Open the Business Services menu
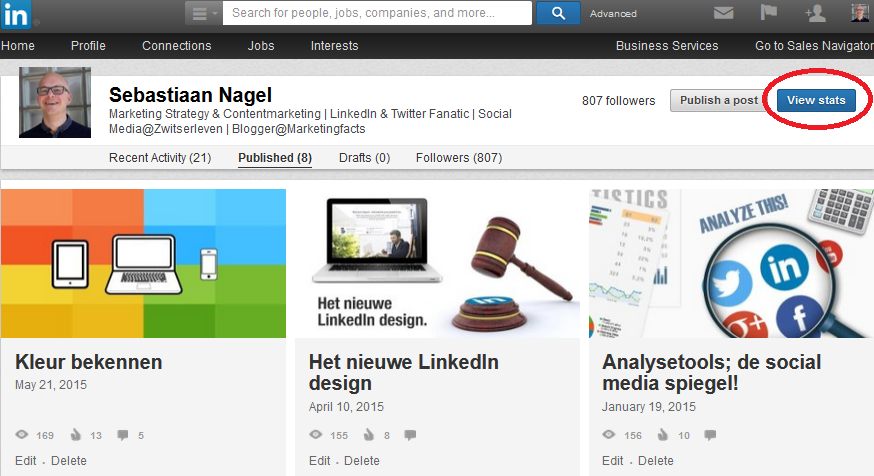 (x=666, y=46)
